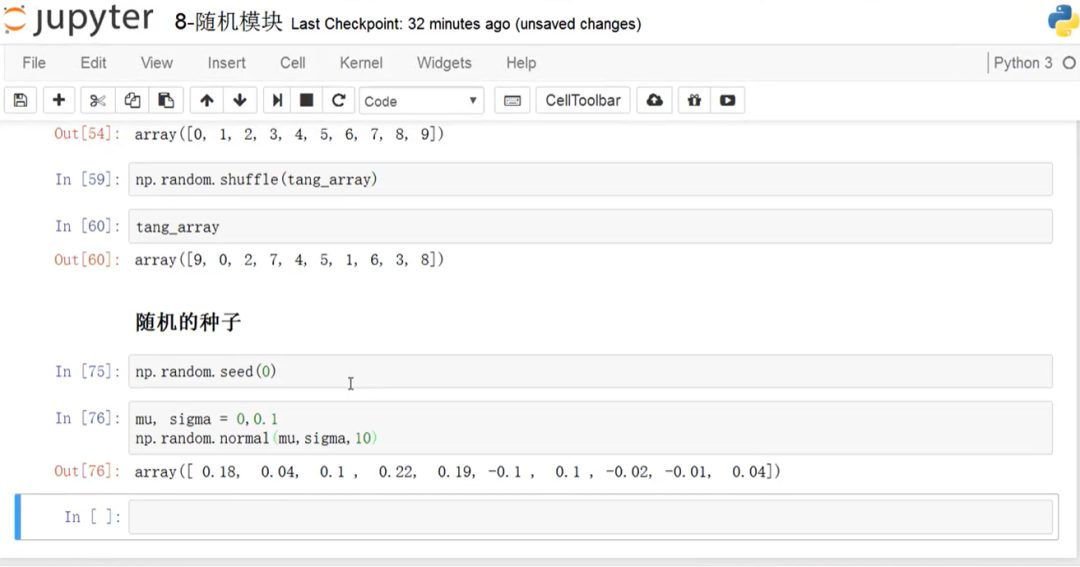Move selected cell up arrow
The width and height of the screenshot is (1080, 567).
point(206,101)
